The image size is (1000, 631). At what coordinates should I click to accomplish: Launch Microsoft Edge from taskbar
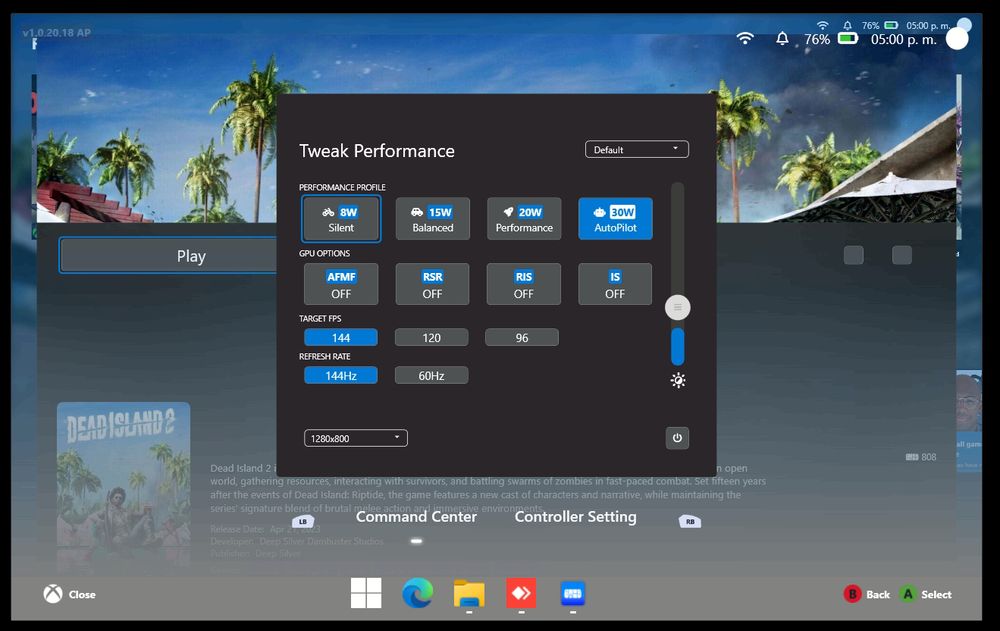pos(418,593)
